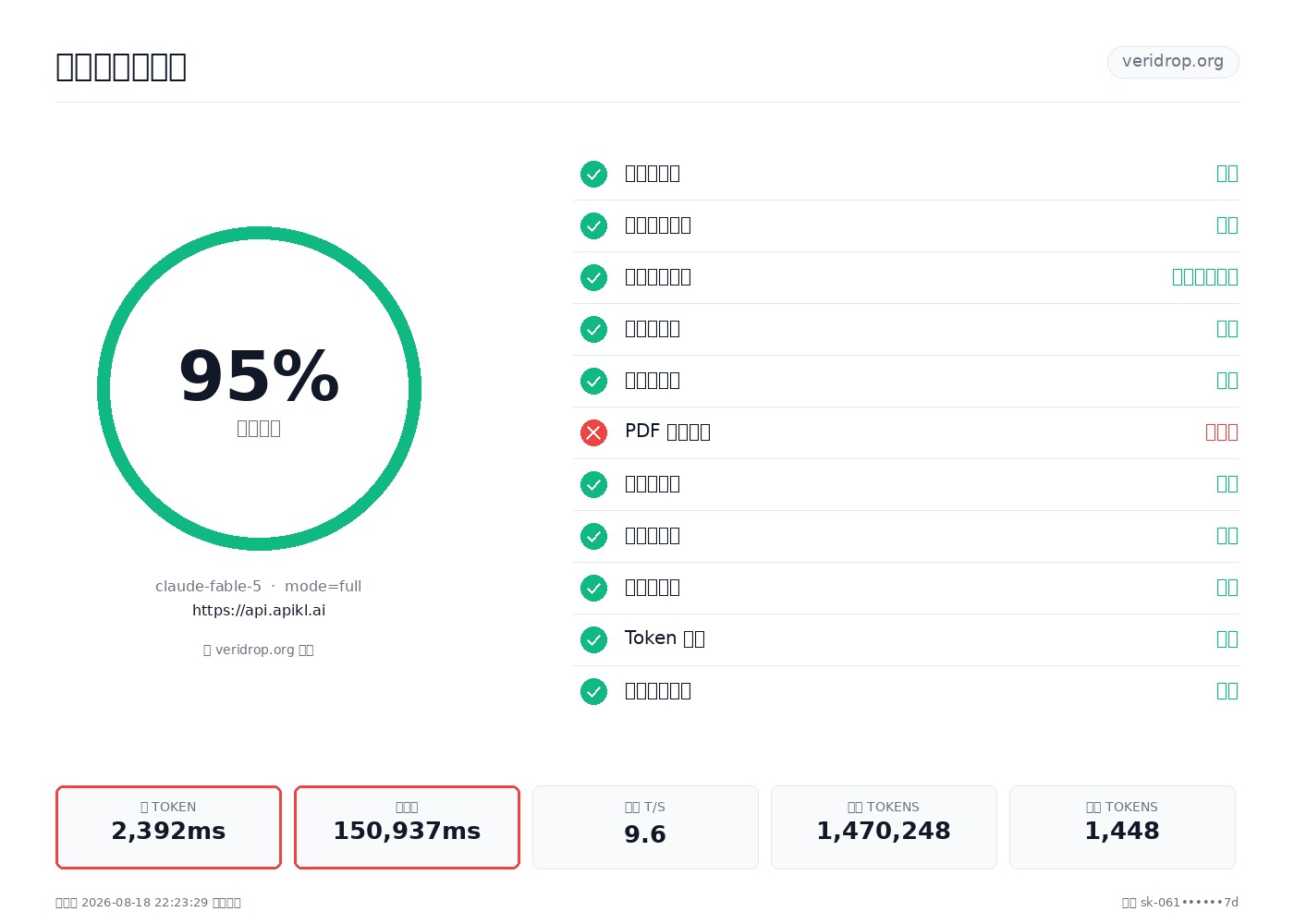
Task: Click the first checklist row's green check icon
Action: tap(593, 174)
